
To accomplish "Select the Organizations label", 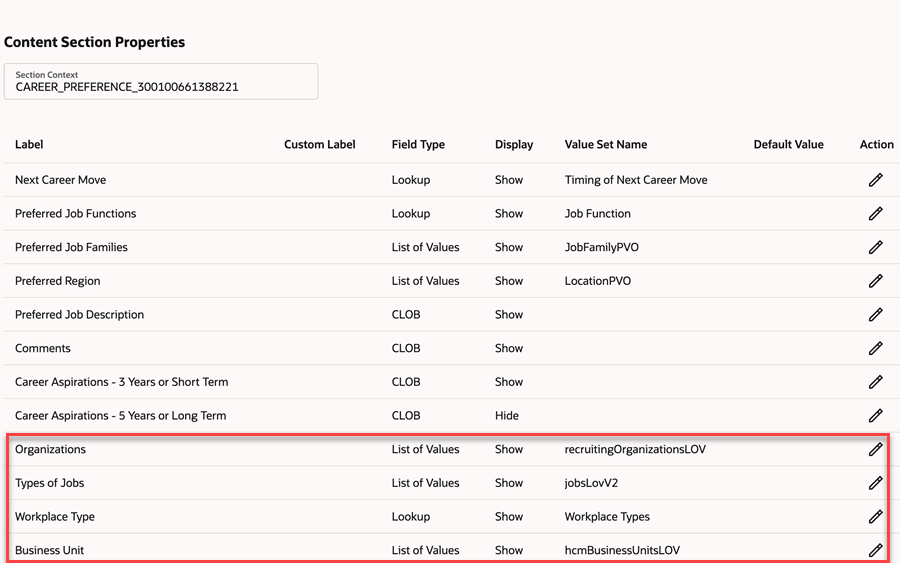I will pyautogui.click(x=51, y=449).
